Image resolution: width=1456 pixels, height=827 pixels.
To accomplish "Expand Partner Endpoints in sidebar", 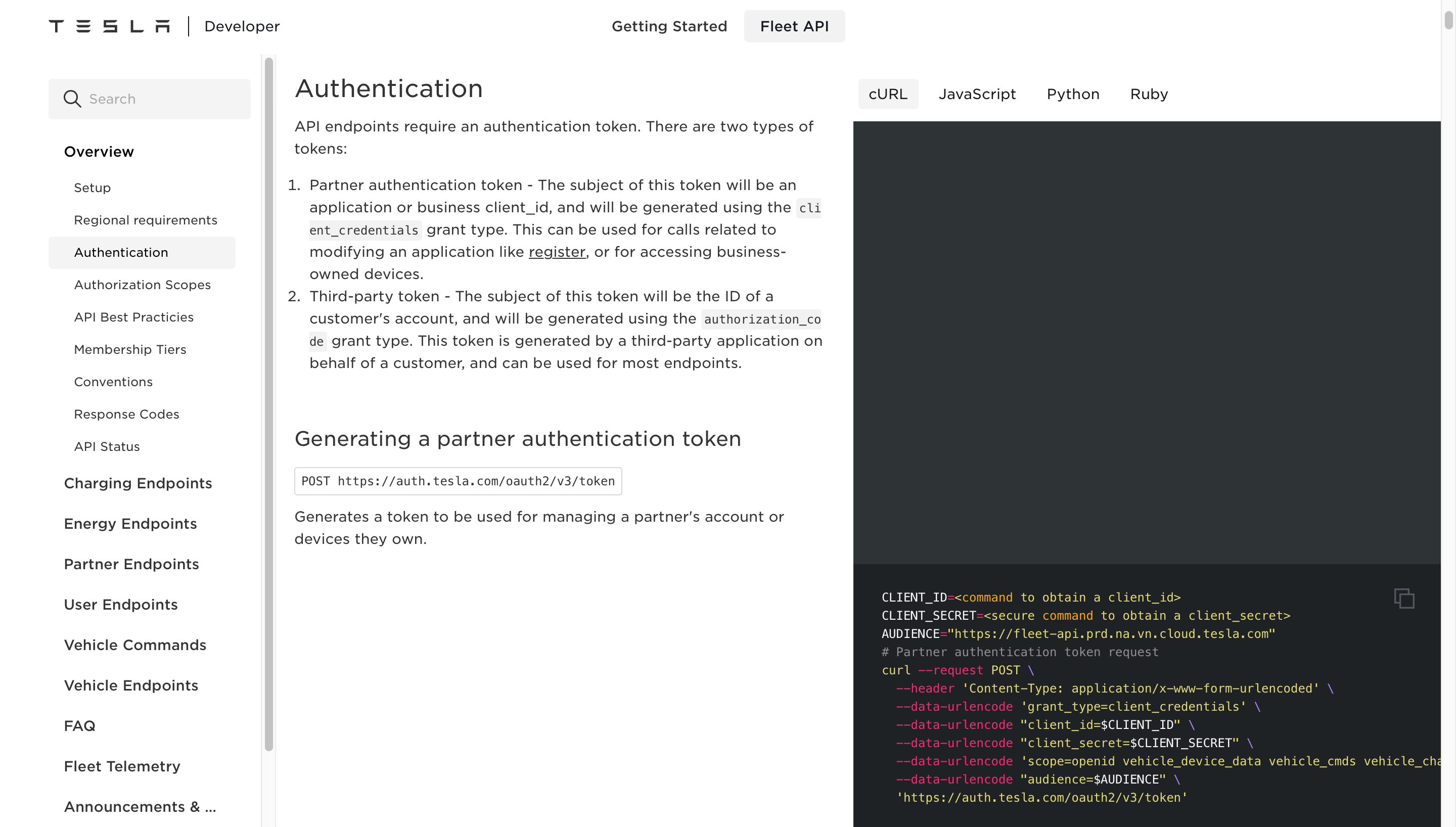I will (x=131, y=564).
